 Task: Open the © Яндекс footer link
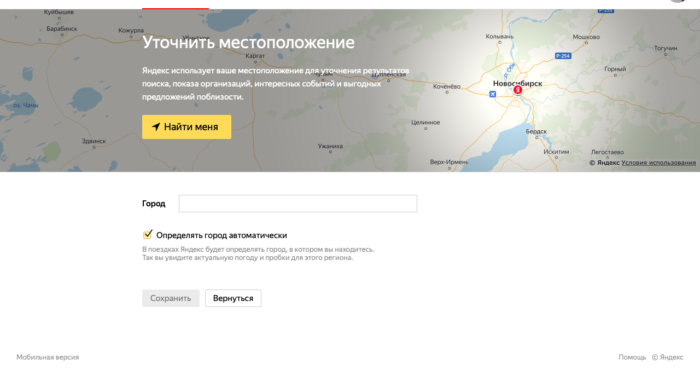(667, 357)
